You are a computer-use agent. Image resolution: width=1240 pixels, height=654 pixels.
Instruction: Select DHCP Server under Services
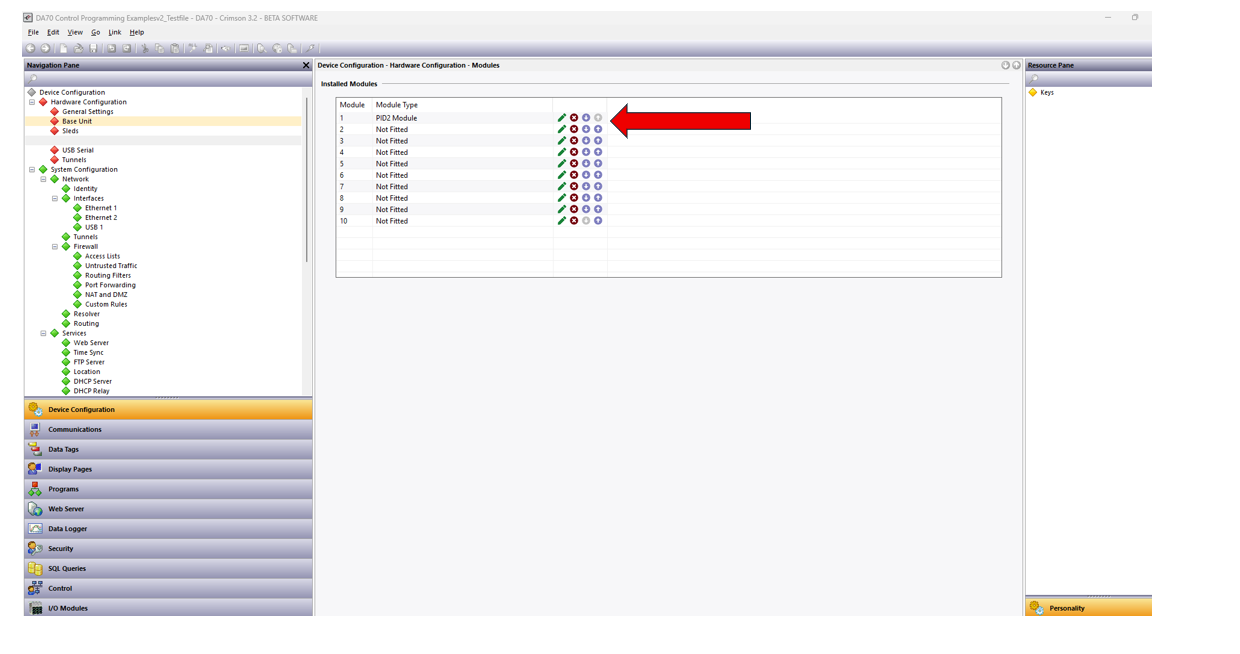pos(92,381)
